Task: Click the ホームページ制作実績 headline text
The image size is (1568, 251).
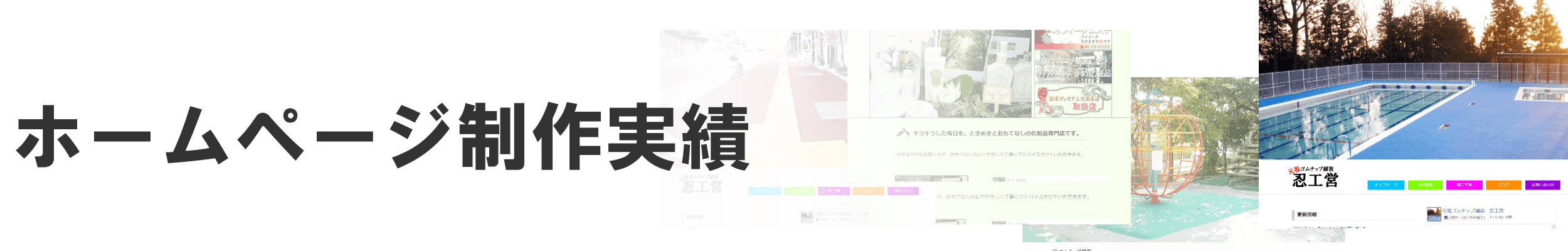Action: click(383, 137)
